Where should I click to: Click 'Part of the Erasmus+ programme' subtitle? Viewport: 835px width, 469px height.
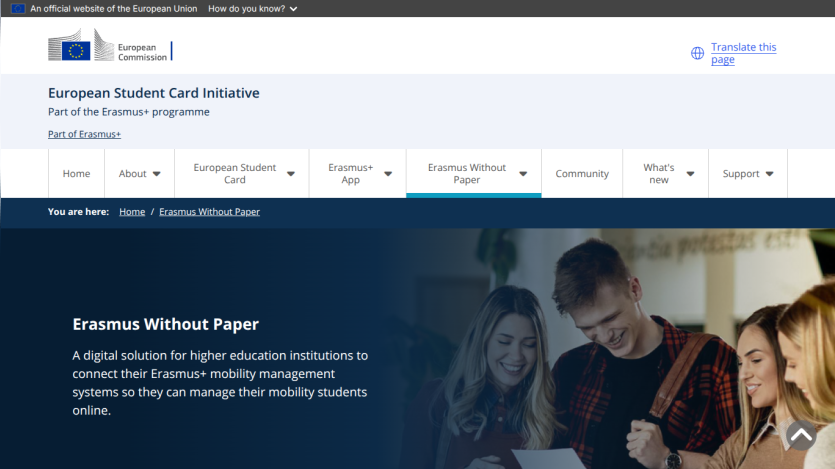tap(129, 112)
